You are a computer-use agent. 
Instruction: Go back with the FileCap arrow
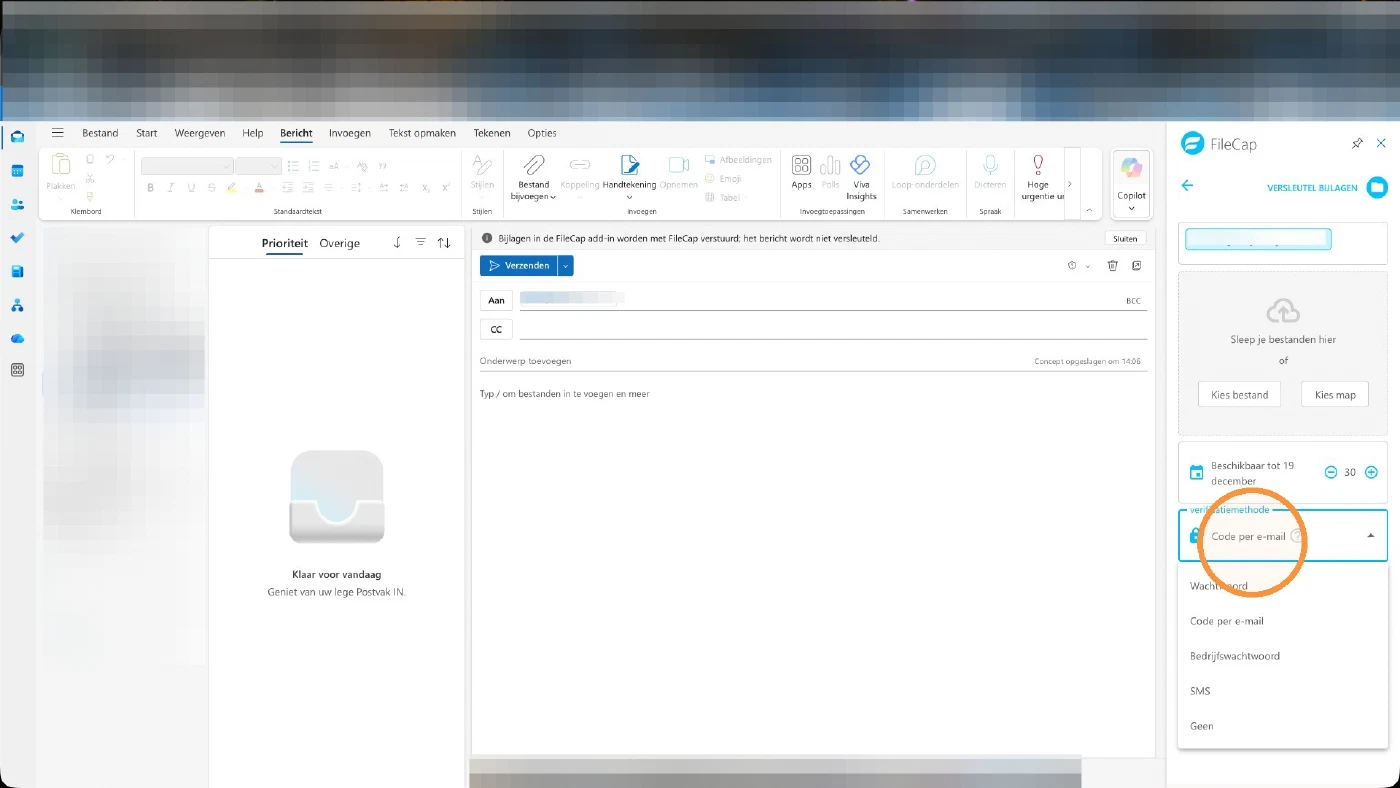pos(1188,185)
